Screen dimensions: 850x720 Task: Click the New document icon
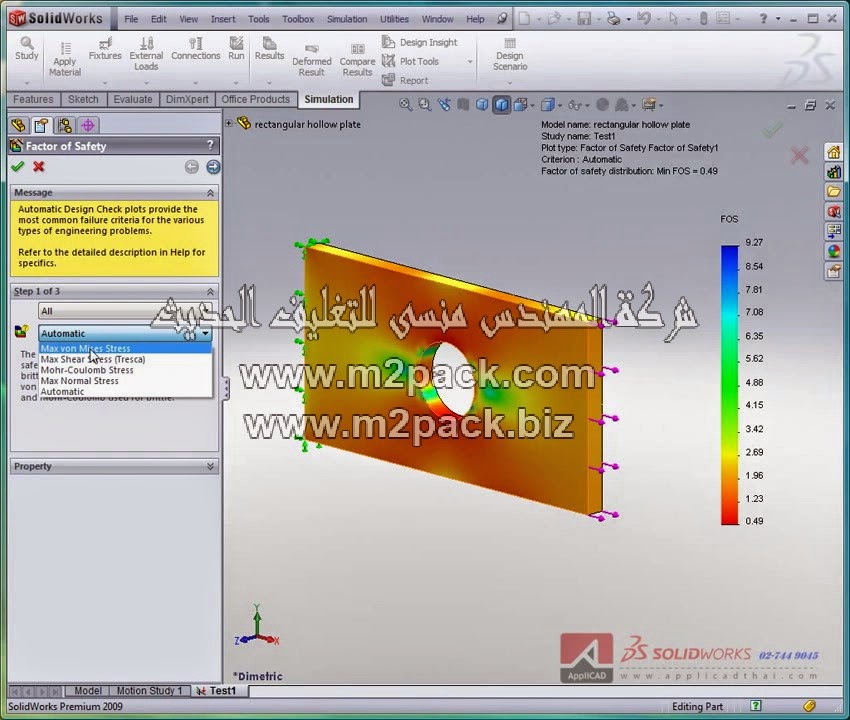pyautogui.click(x=524, y=19)
